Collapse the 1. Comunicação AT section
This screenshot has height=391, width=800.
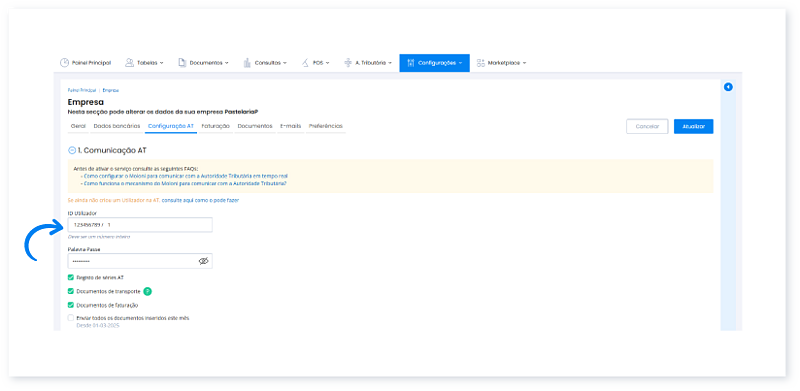[x=72, y=151]
